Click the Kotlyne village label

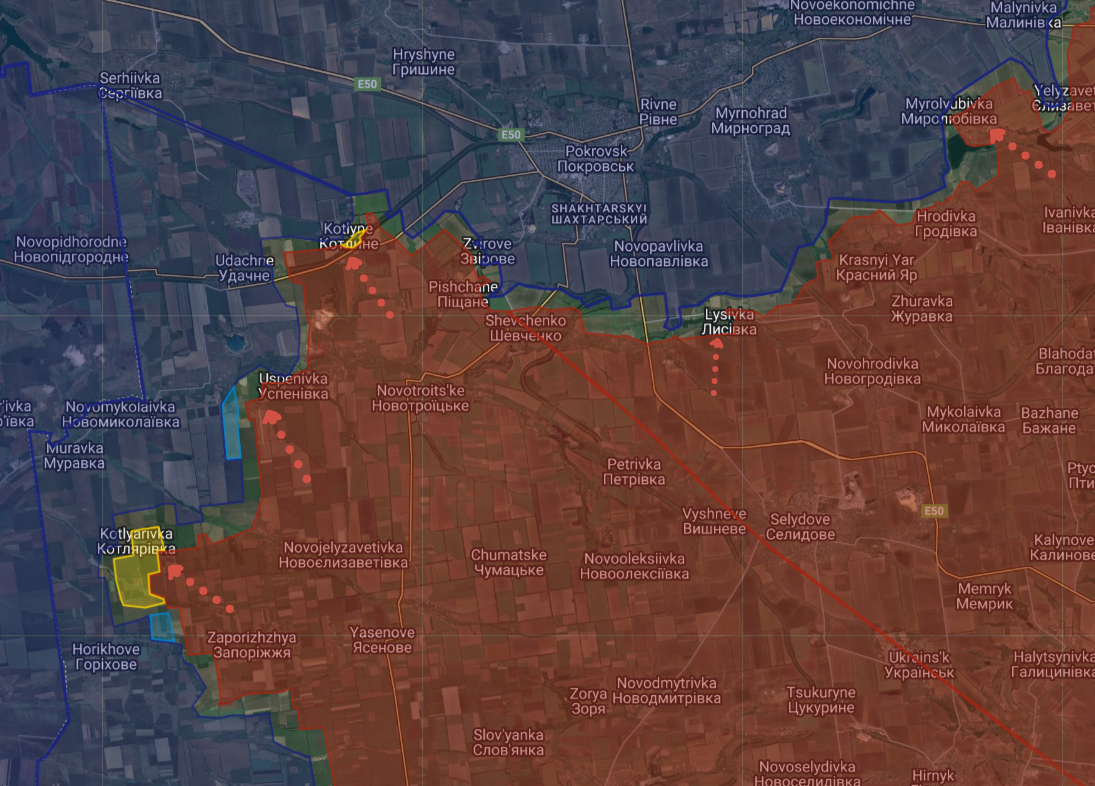(348, 236)
